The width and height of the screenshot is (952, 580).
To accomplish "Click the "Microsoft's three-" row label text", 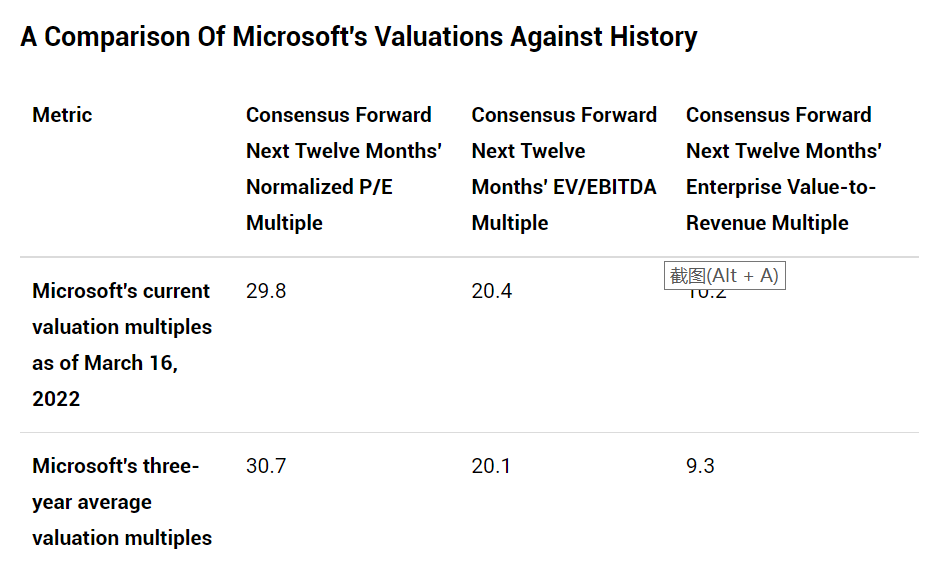I will tap(116, 466).
